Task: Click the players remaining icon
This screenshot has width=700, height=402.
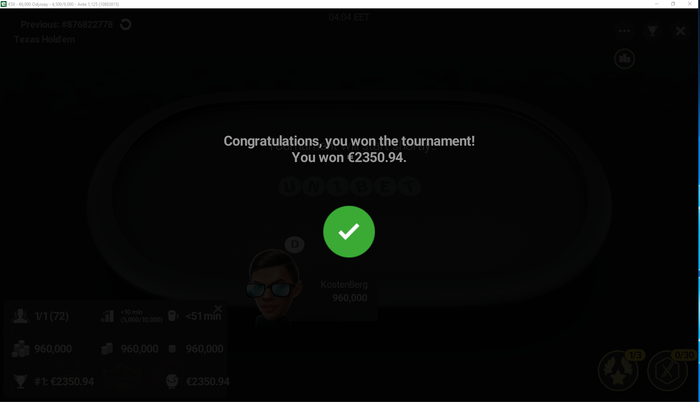Action: point(21,316)
